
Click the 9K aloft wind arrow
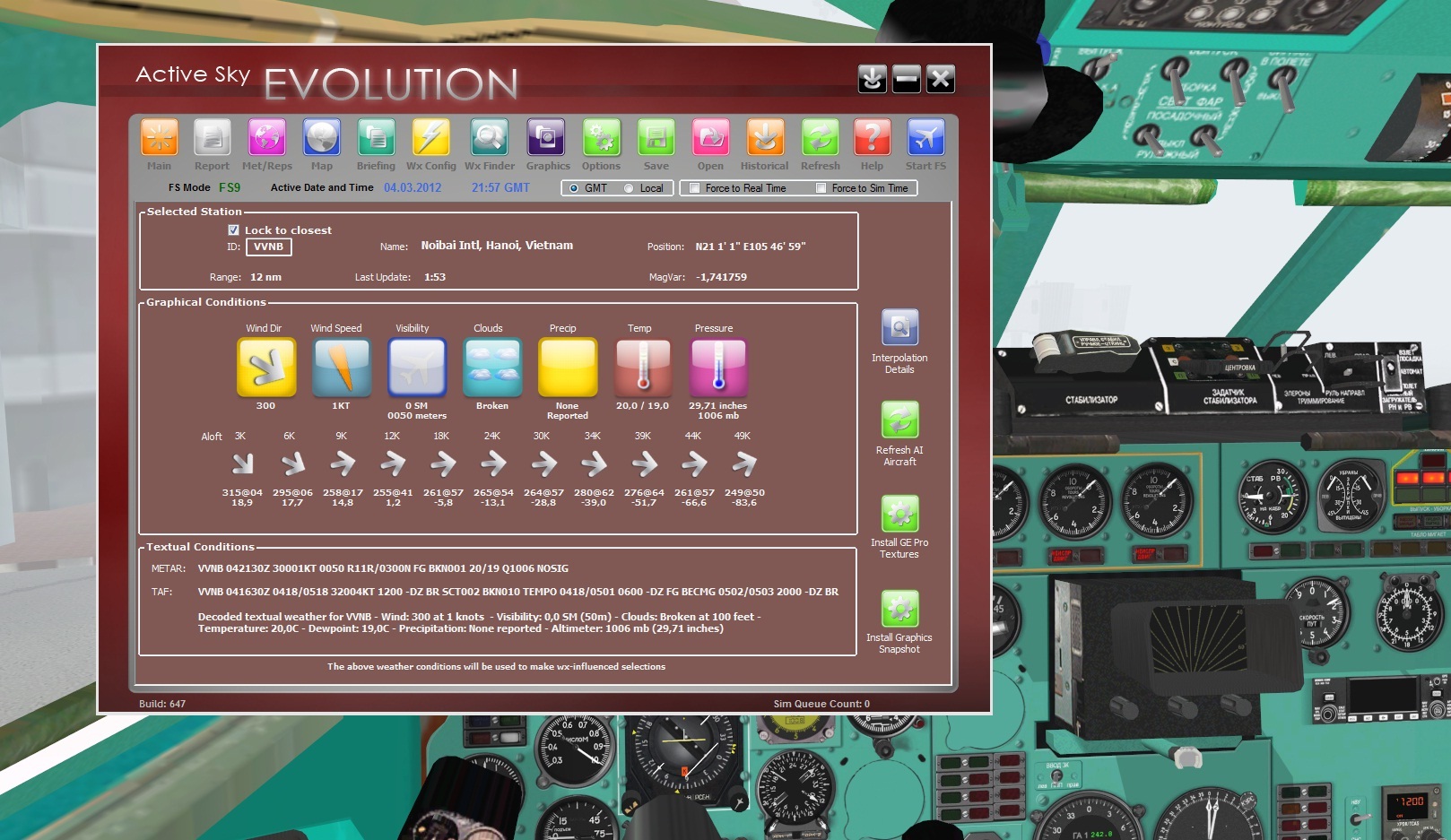click(343, 463)
